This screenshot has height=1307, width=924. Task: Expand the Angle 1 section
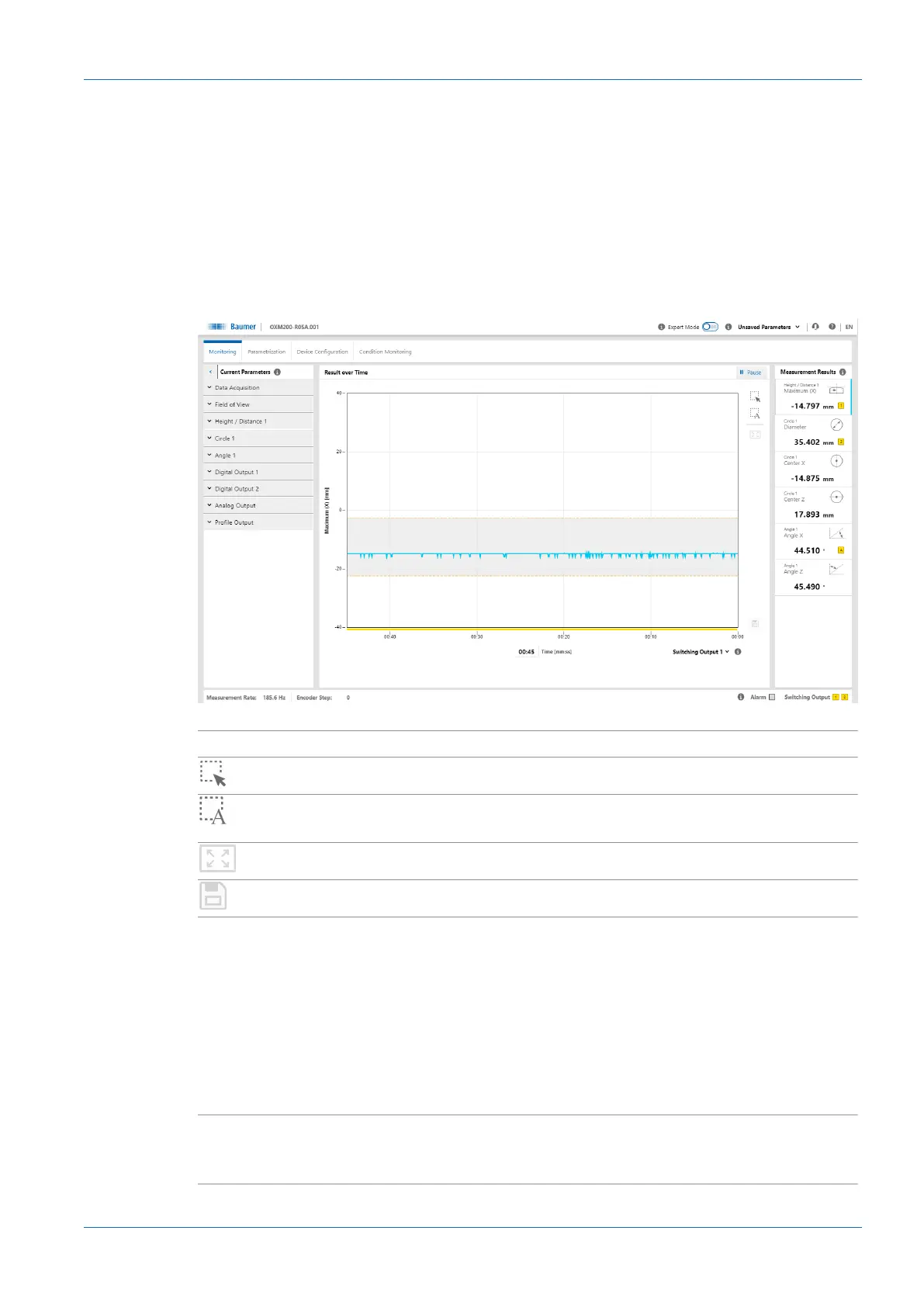click(258, 456)
